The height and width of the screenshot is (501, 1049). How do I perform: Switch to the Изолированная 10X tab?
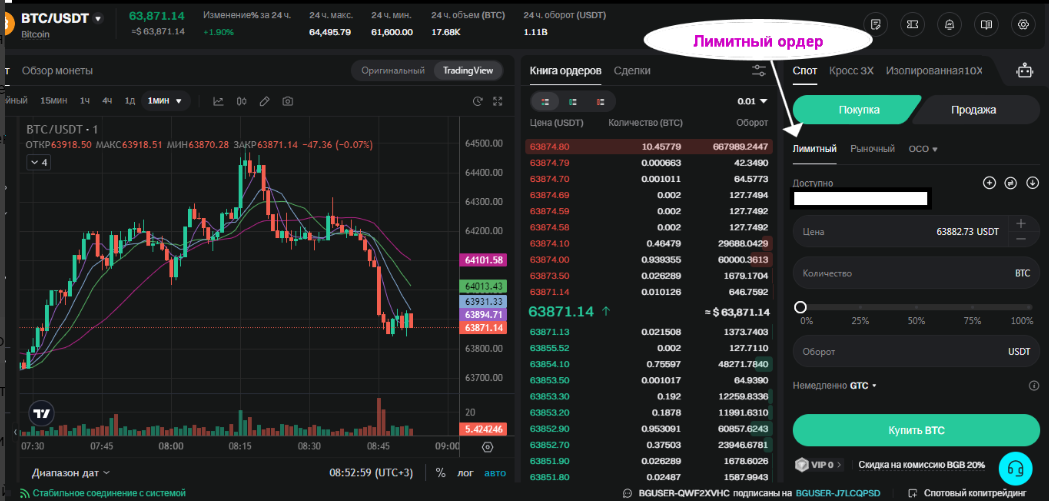934,70
